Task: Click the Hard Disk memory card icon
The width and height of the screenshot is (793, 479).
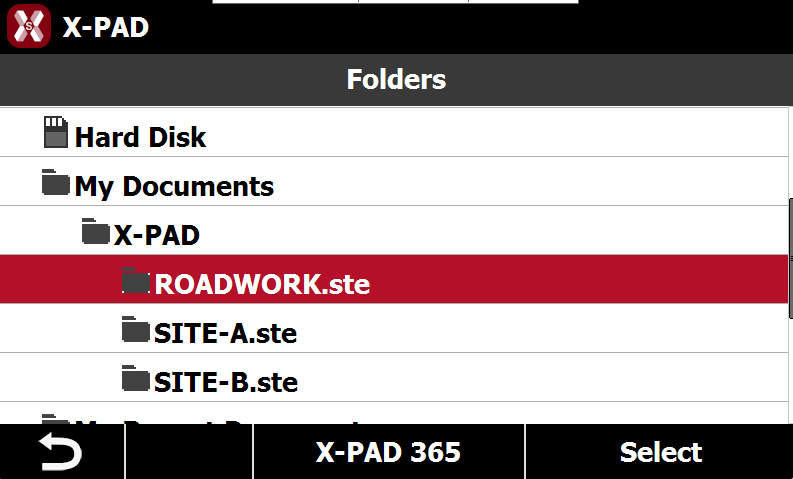Action: (x=56, y=132)
